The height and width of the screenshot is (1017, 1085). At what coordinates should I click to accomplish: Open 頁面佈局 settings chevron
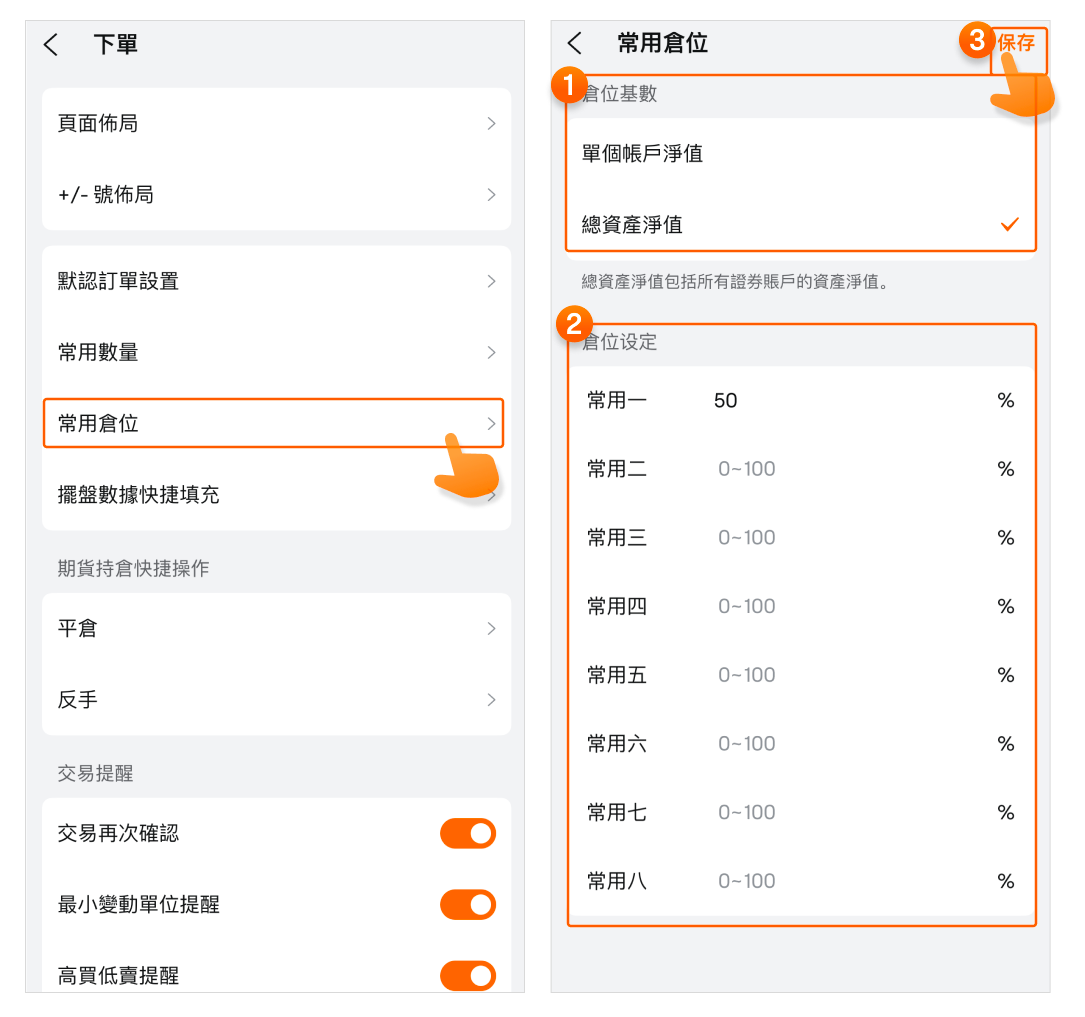[x=490, y=124]
